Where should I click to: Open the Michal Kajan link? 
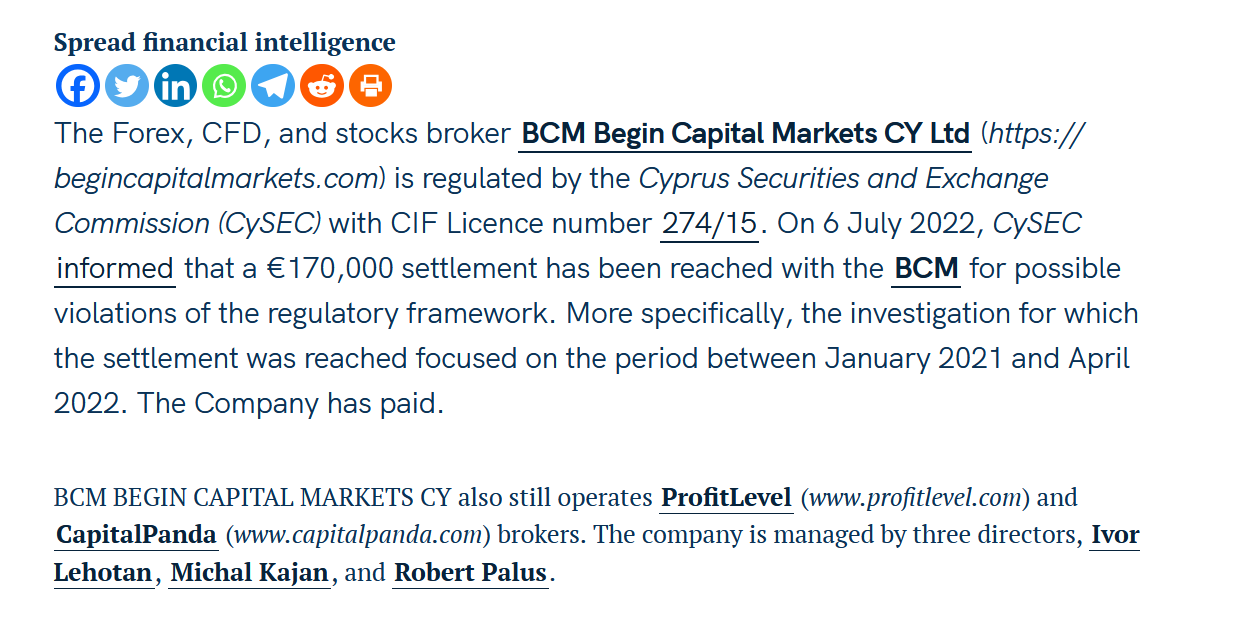249,573
